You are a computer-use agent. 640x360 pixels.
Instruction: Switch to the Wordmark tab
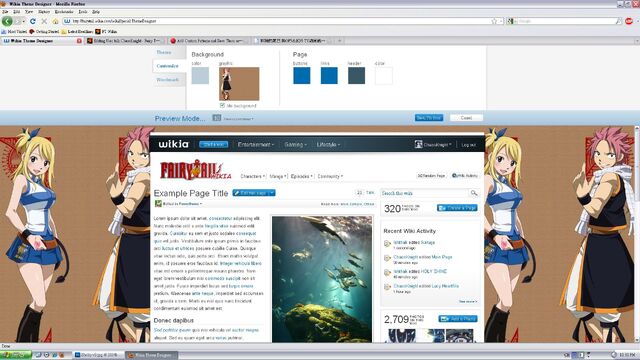click(168, 80)
